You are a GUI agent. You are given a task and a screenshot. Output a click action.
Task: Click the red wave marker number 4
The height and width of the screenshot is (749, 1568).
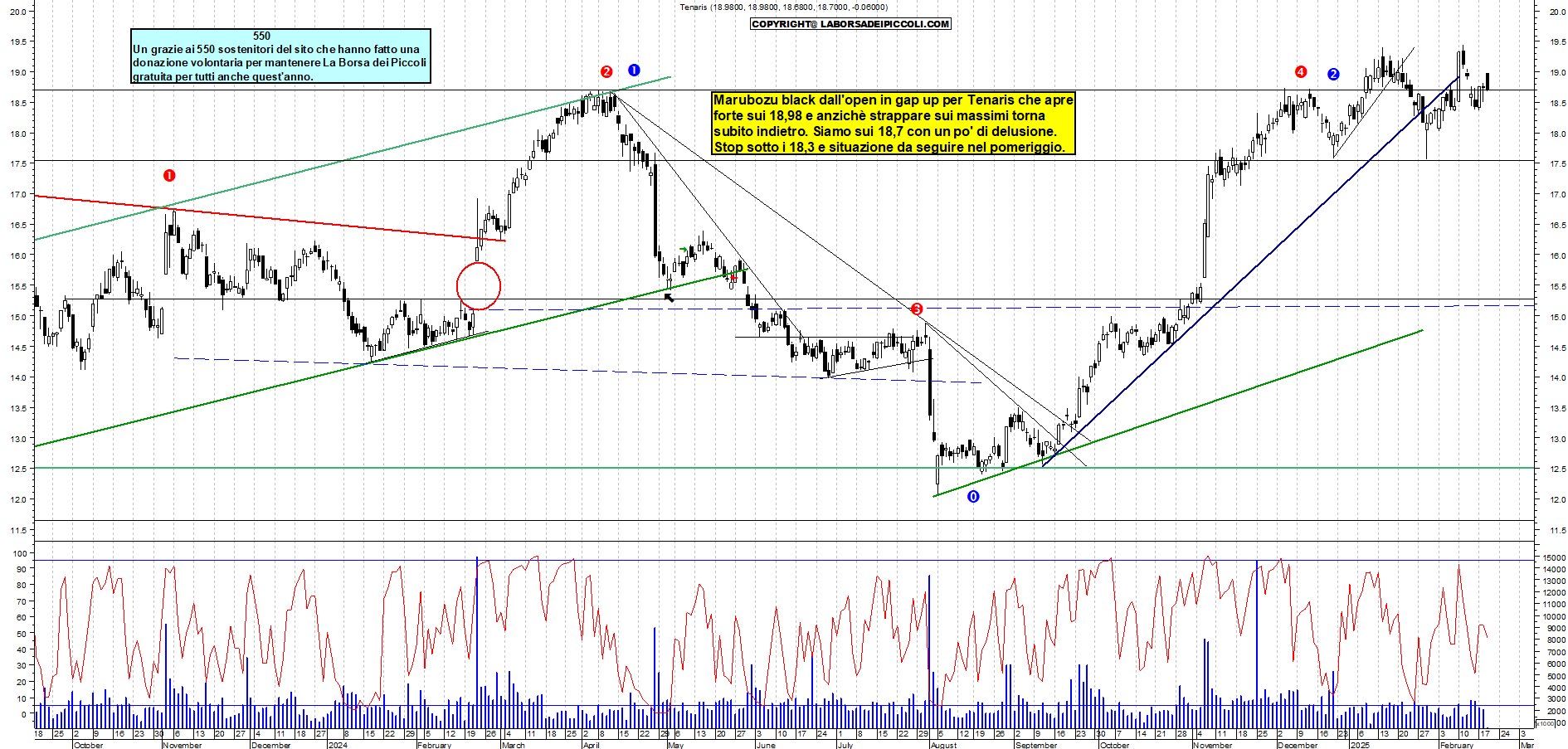coord(1301,72)
